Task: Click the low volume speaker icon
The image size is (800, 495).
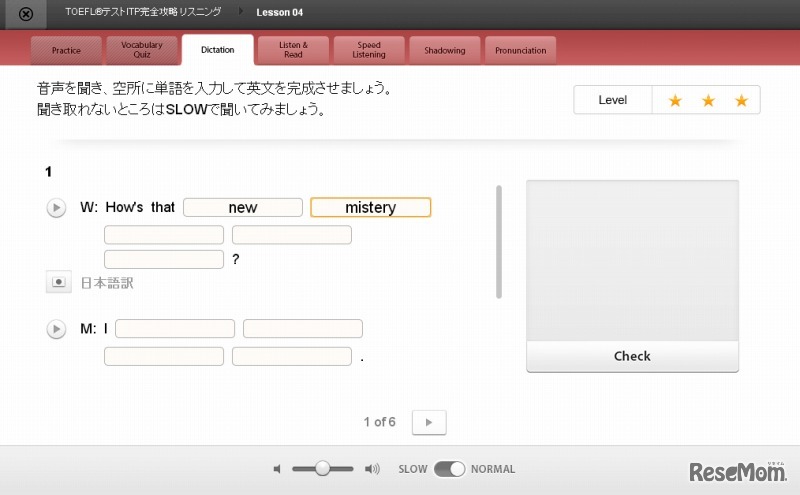Action: 277,469
